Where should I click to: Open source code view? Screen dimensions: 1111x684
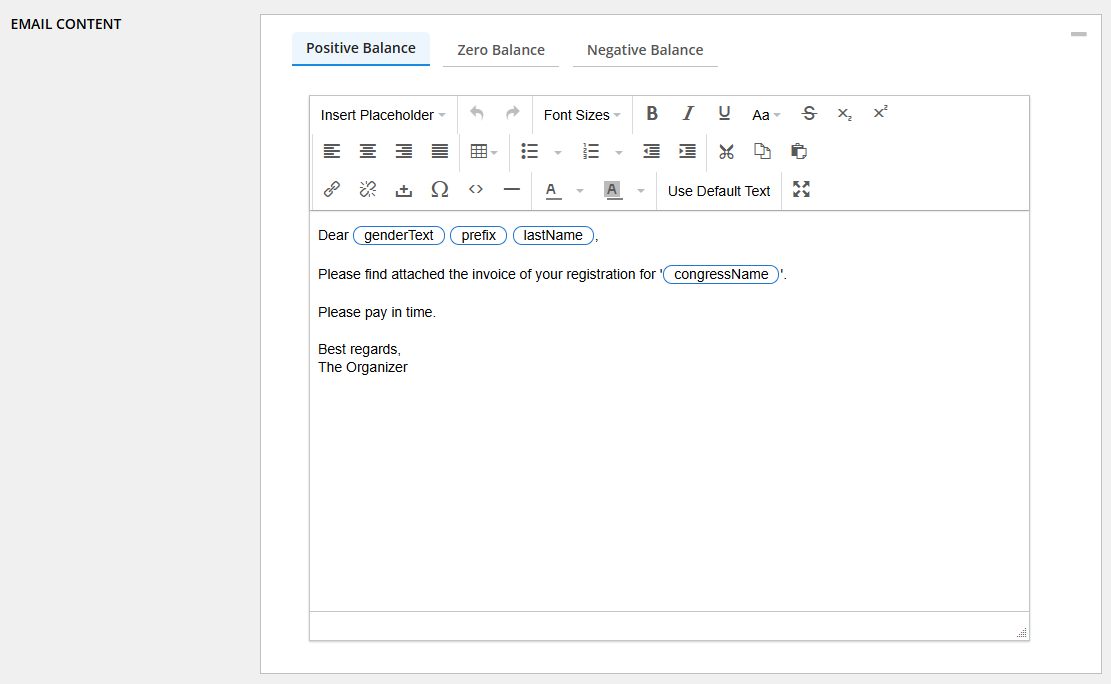[476, 189]
